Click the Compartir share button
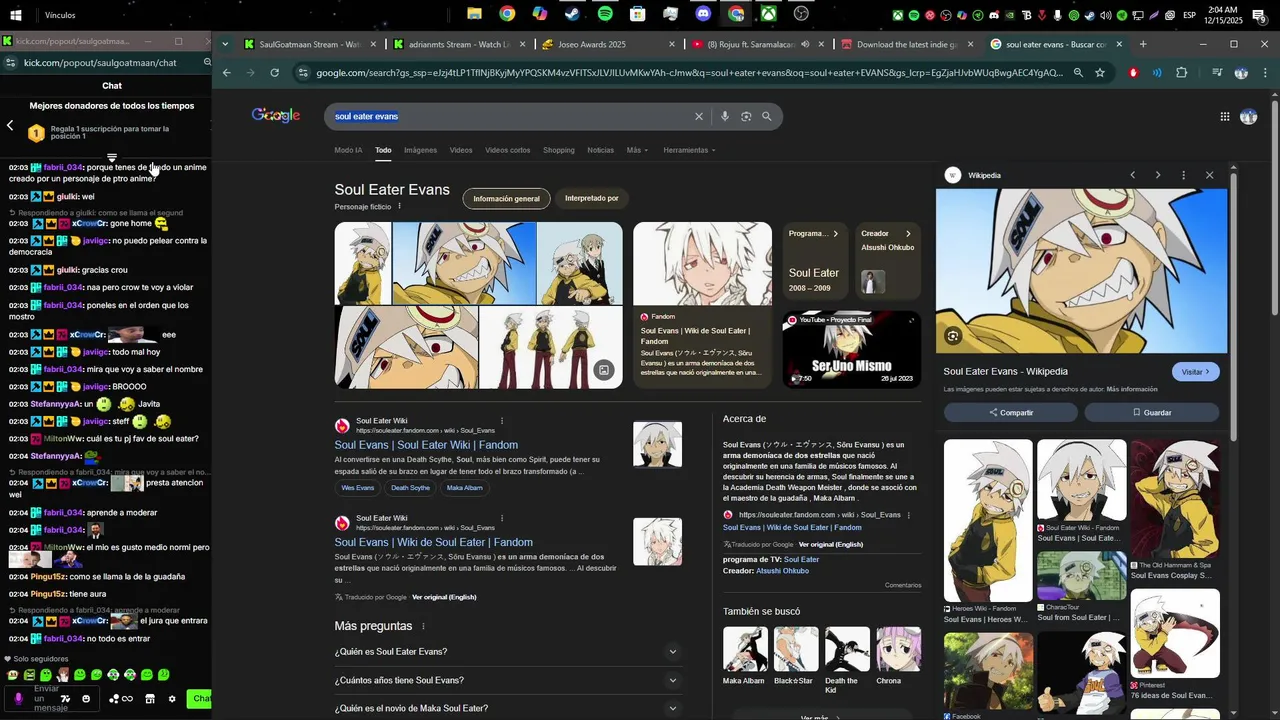 pyautogui.click(x=1011, y=412)
